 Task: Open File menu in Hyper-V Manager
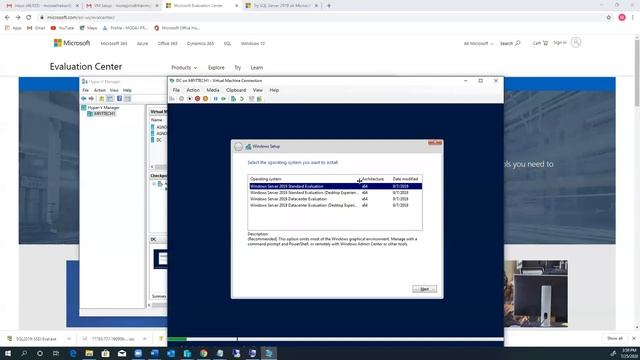[x=85, y=90]
